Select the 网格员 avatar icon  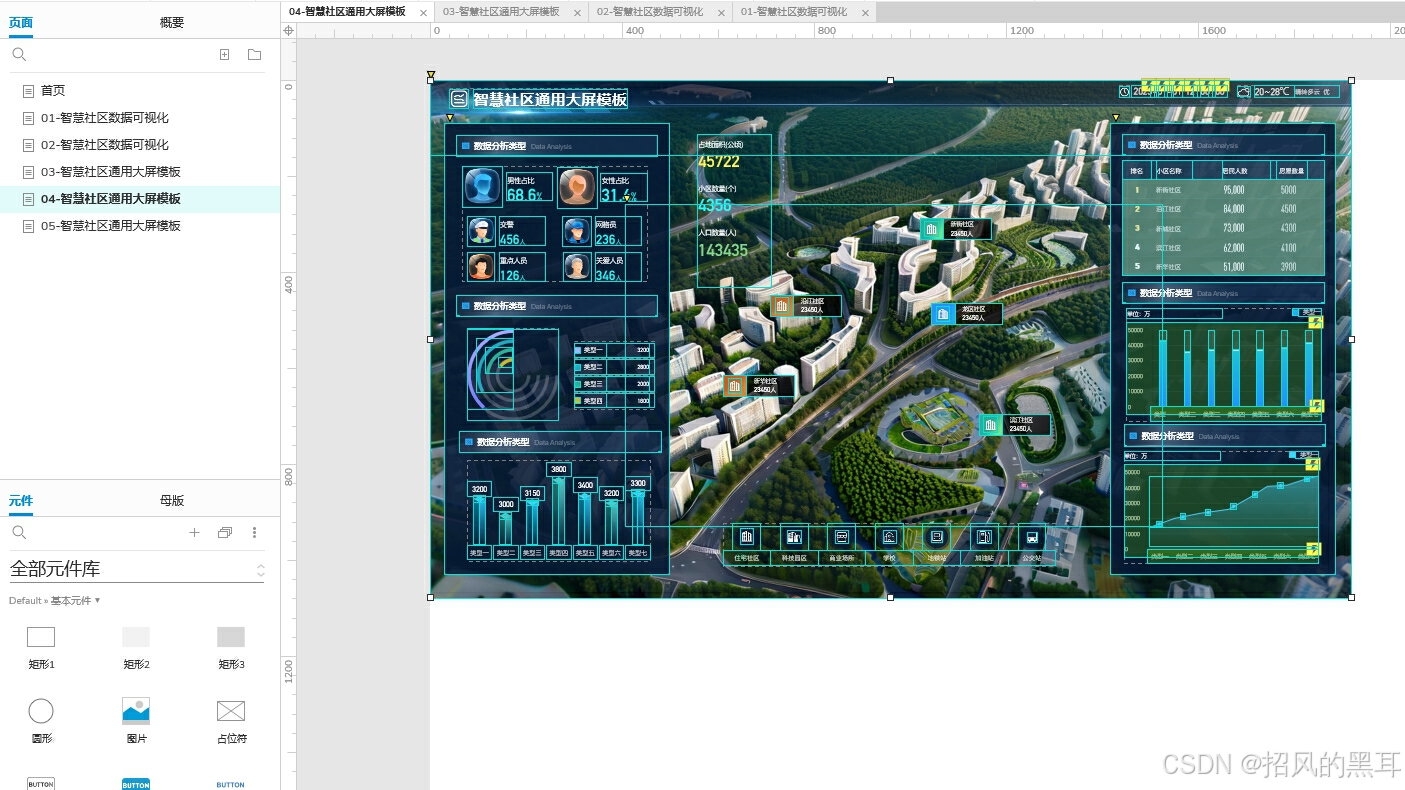[577, 231]
